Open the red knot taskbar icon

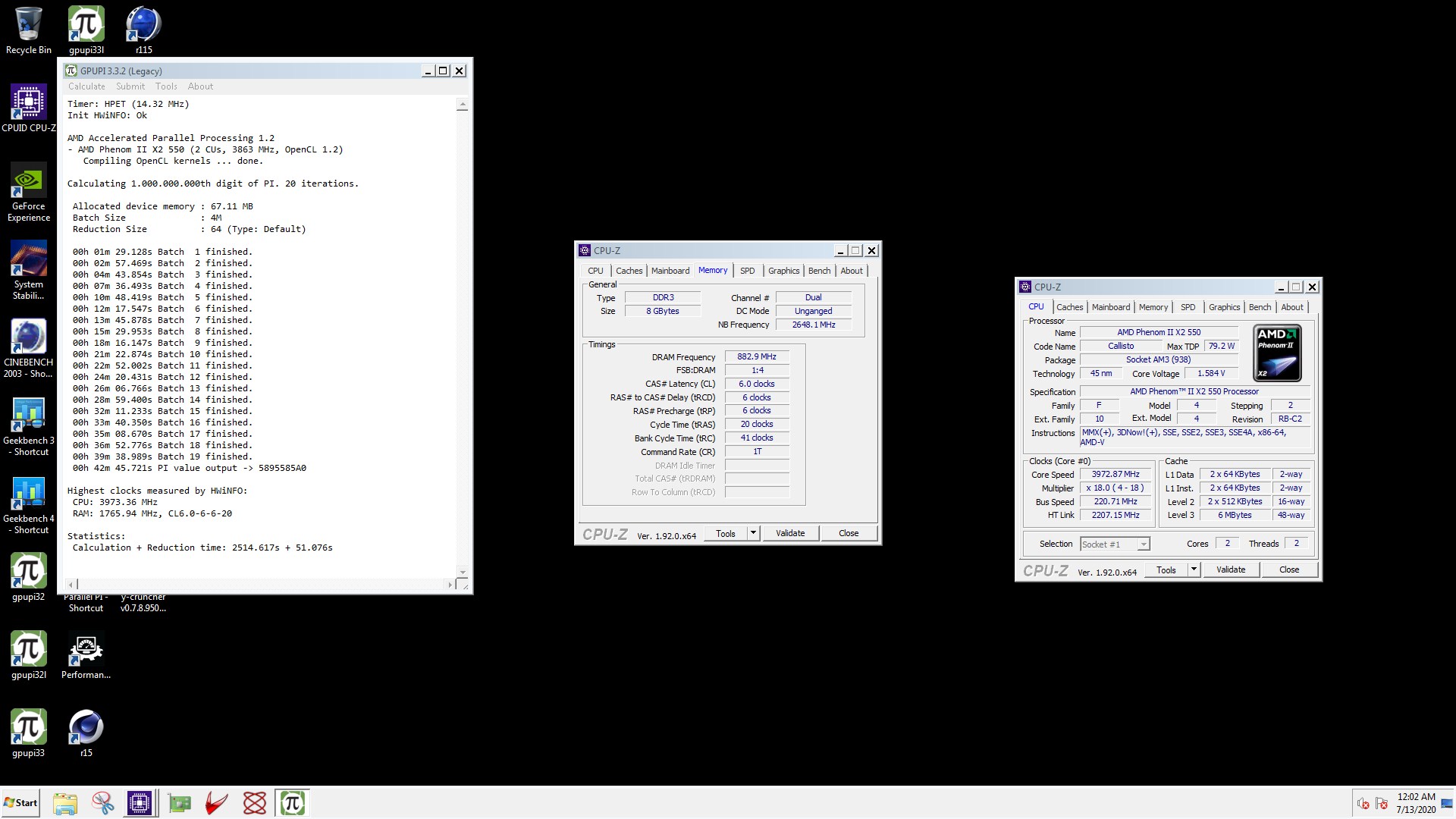pos(255,803)
